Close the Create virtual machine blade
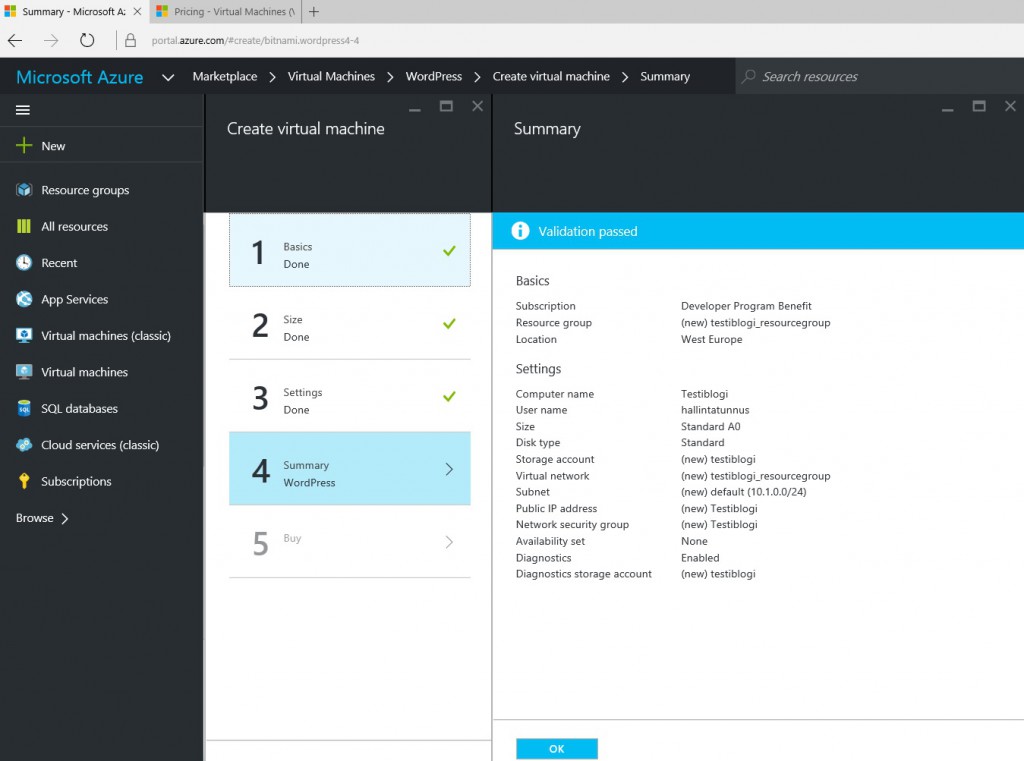 click(477, 106)
